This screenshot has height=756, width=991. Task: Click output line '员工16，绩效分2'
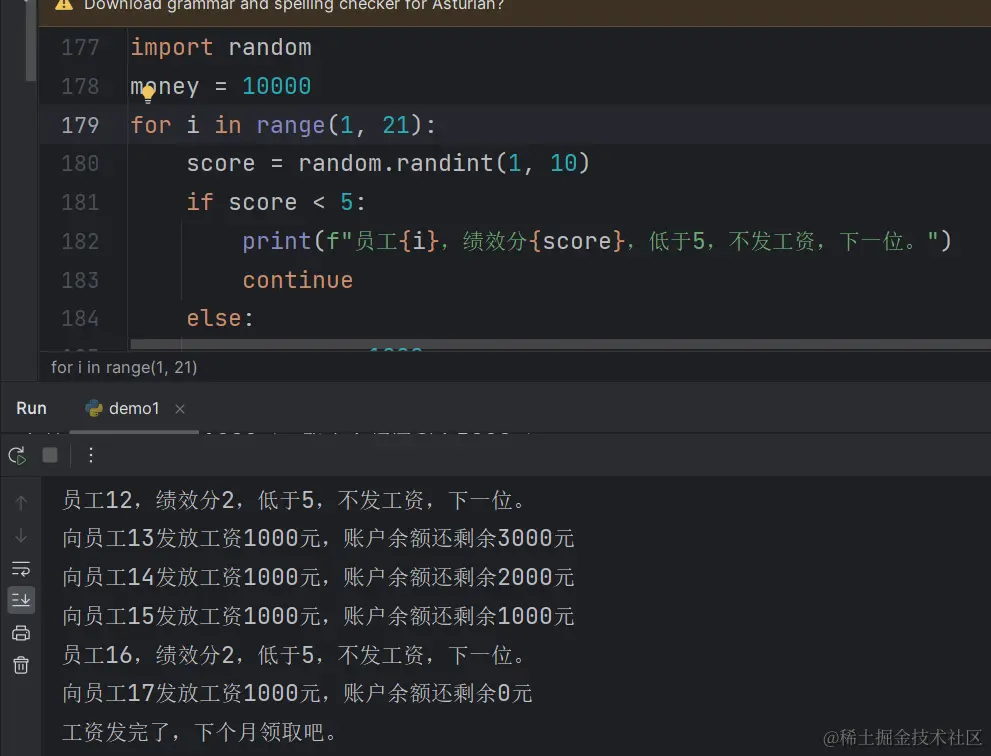tap(293, 655)
